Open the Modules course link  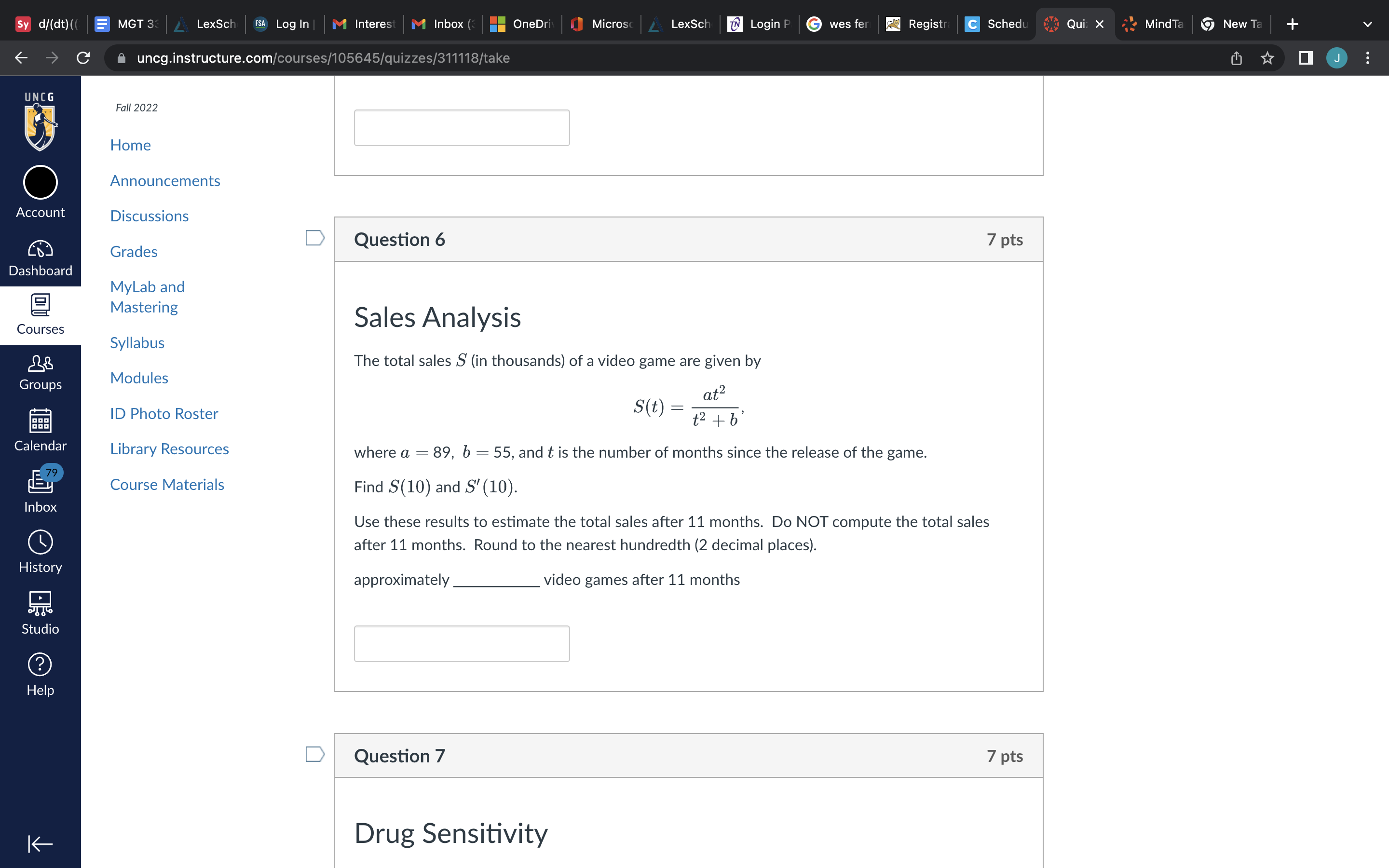click(x=139, y=378)
